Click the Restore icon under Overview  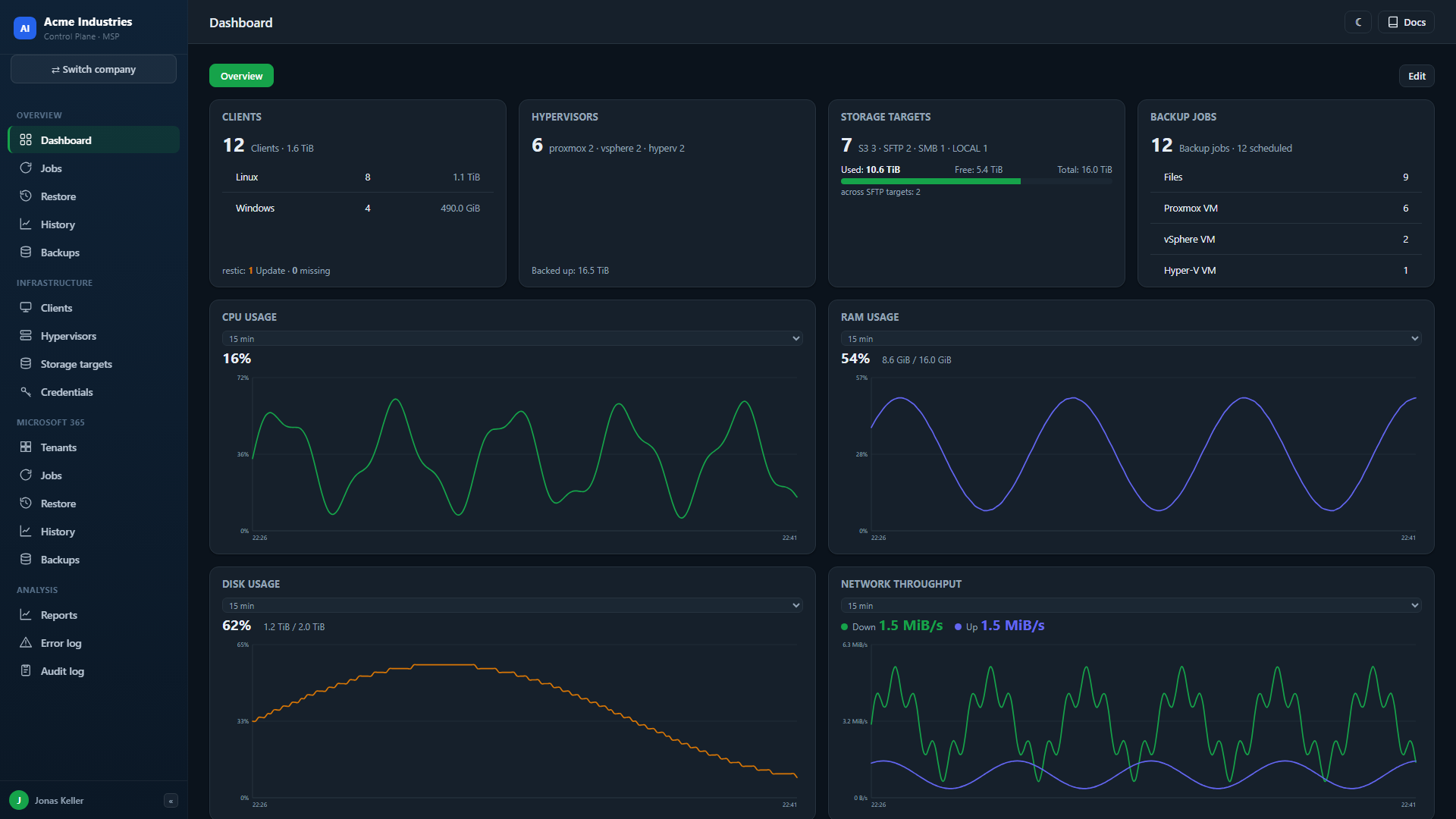pyautogui.click(x=26, y=196)
